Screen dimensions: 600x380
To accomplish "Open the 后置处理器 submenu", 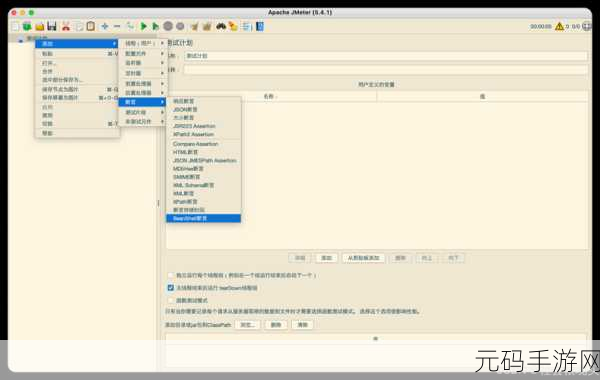I will click(x=142, y=93).
